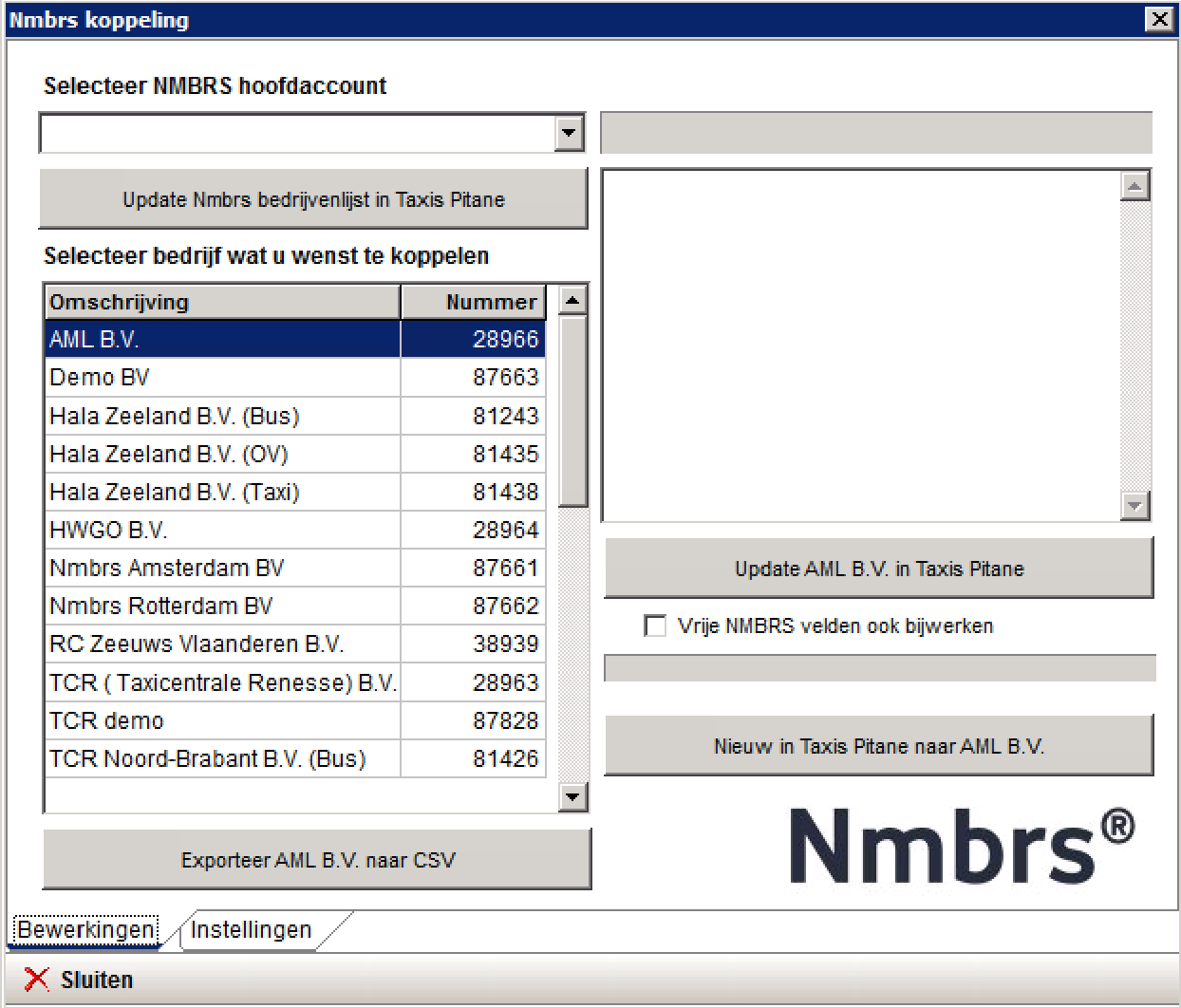Select the HWGO B.V. row
1181x1008 pixels.
point(295,530)
